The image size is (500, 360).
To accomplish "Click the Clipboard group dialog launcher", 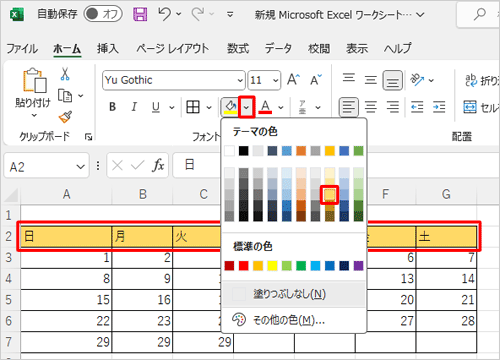I will (x=88, y=137).
